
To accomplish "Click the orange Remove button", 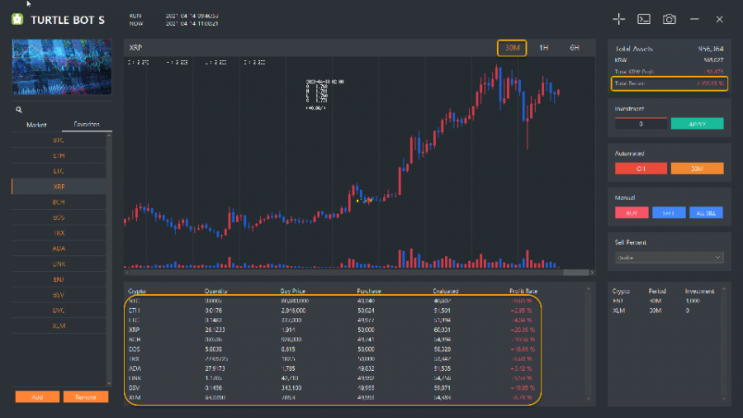I will (x=86, y=397).
